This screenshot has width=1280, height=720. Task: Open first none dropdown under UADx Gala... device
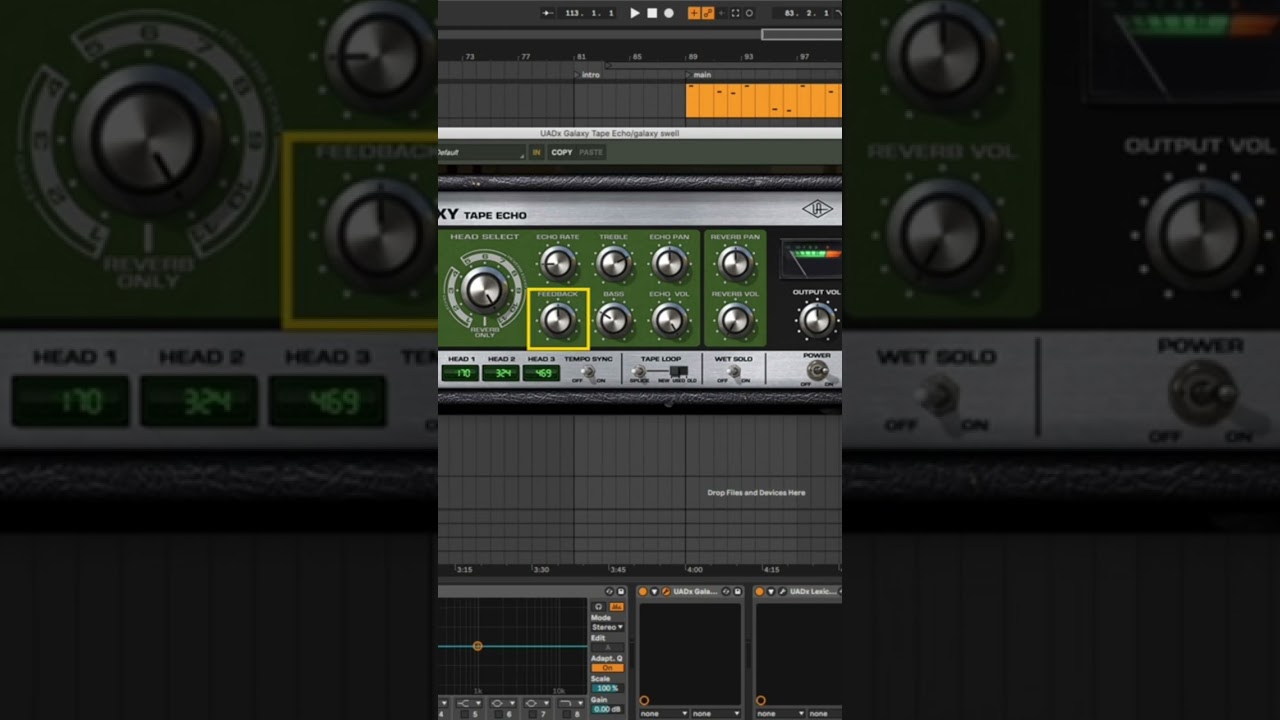[664, 714]
